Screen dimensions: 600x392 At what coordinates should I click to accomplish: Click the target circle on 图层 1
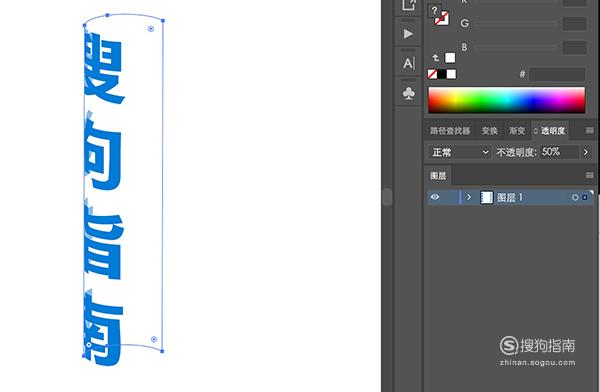click(x=575, y=198)
